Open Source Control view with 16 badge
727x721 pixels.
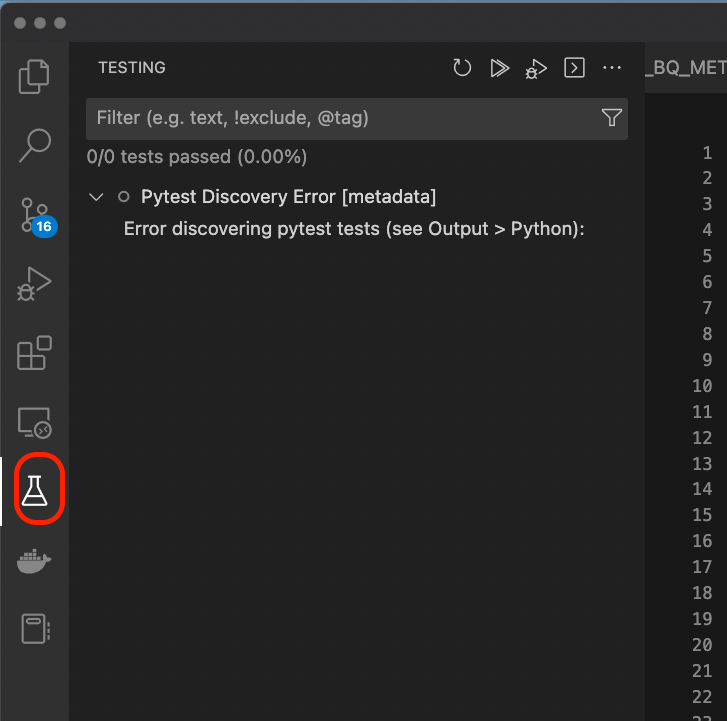coord(37,217)
